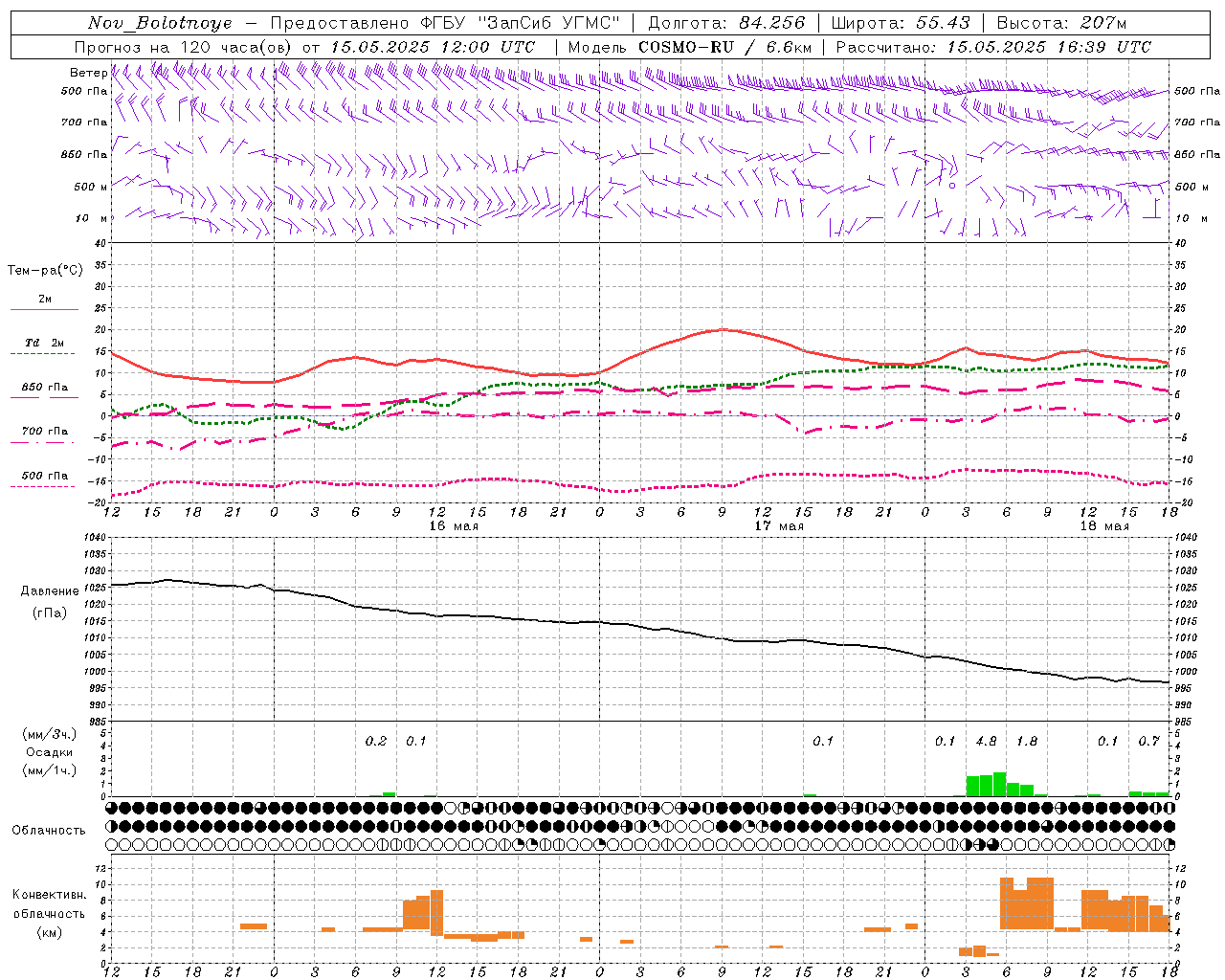Screen dimensions: 1225x980
Task: Click the 'Конвективн.' convective cloud label
Action: point(50,895)
